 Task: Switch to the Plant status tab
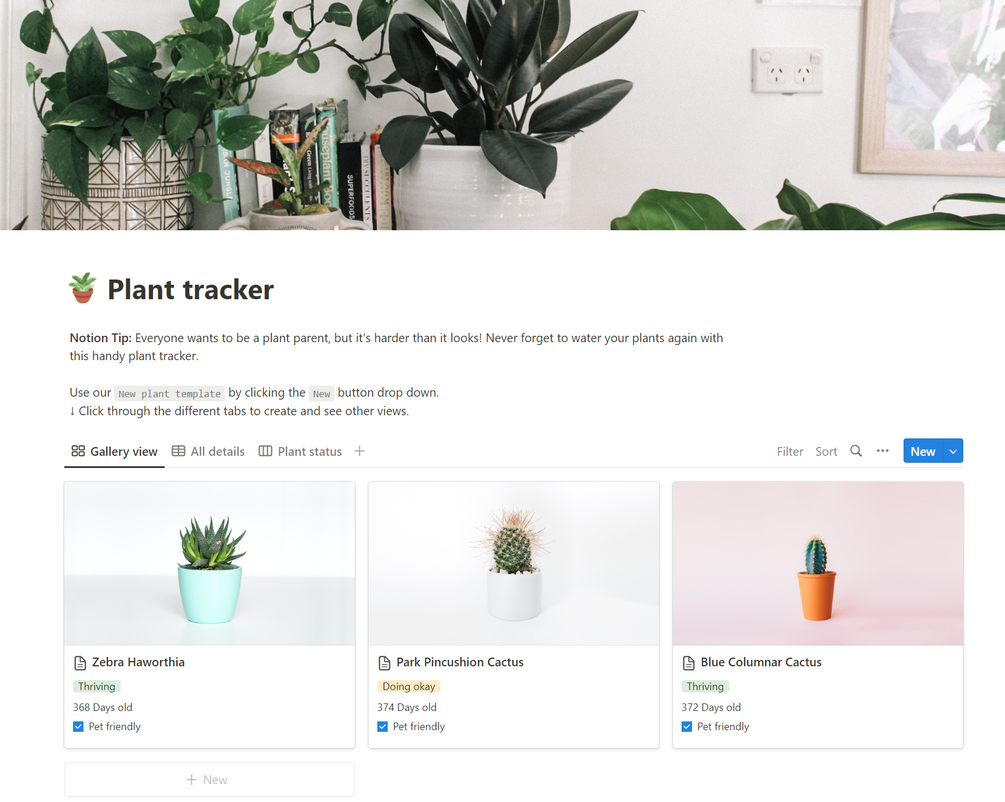[301, 451]
